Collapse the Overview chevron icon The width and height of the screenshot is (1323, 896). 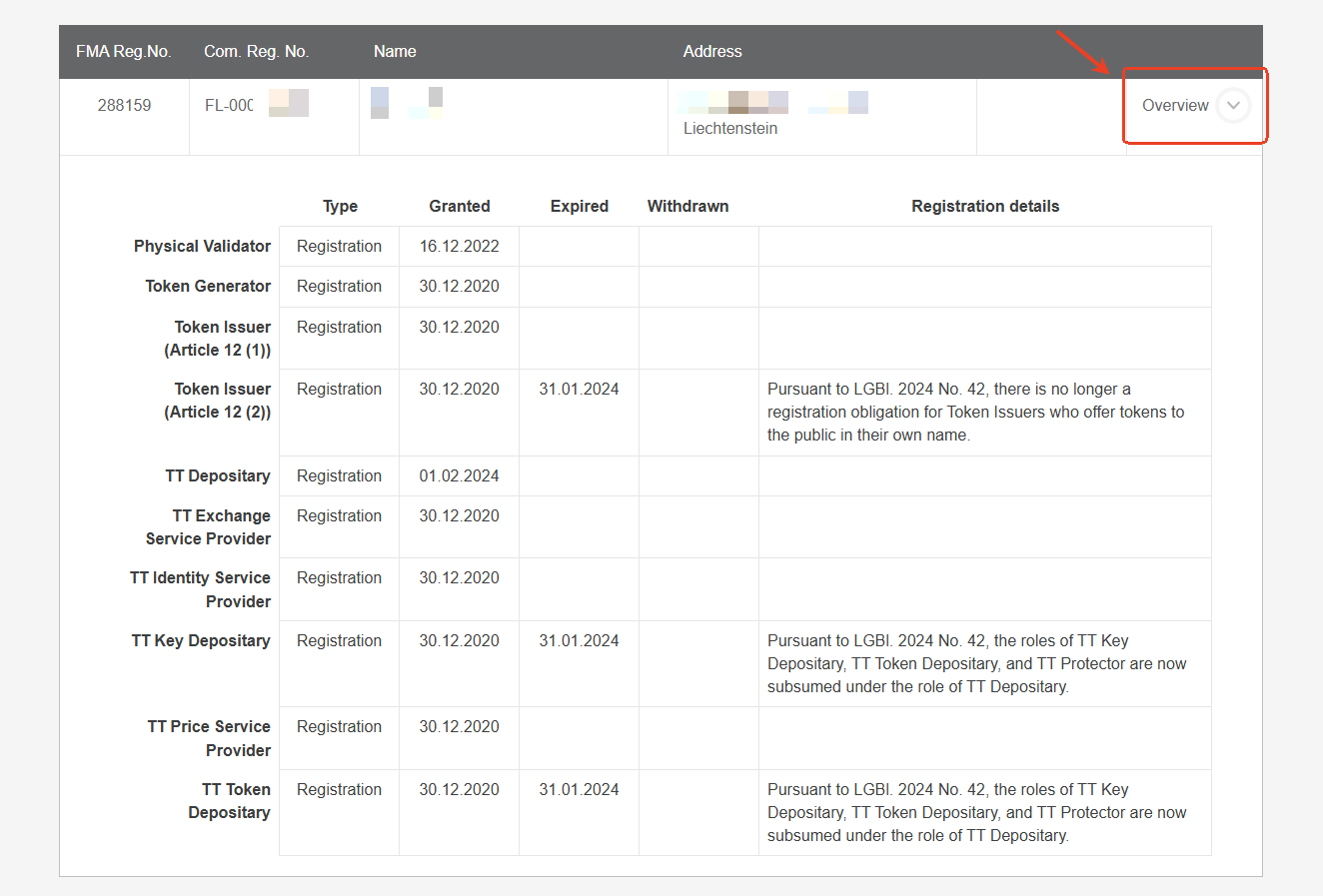[1233, 106]
